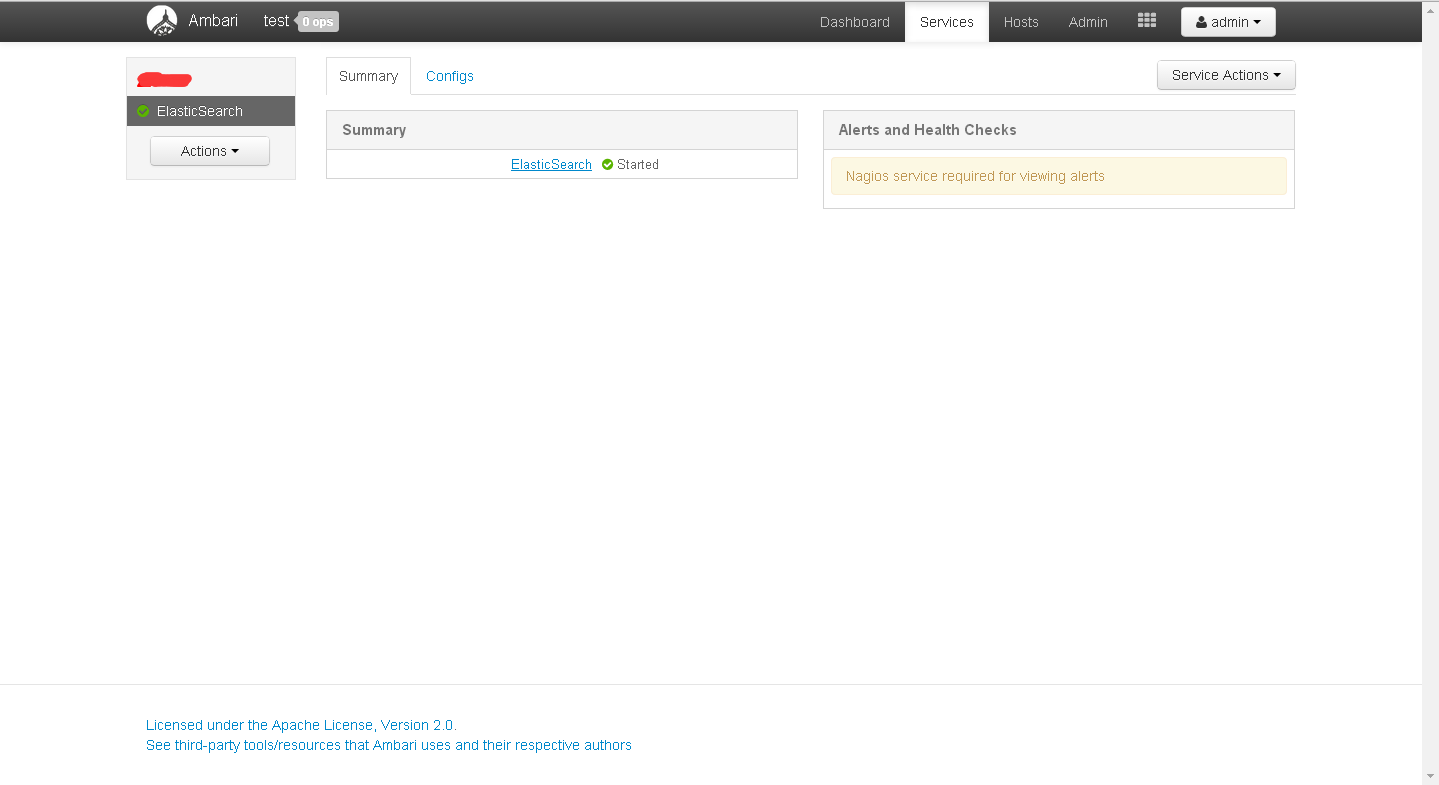This screenshot has width=1439, height=785.
Task: Switch to the Configs tab
Action: tap(450, 76)
